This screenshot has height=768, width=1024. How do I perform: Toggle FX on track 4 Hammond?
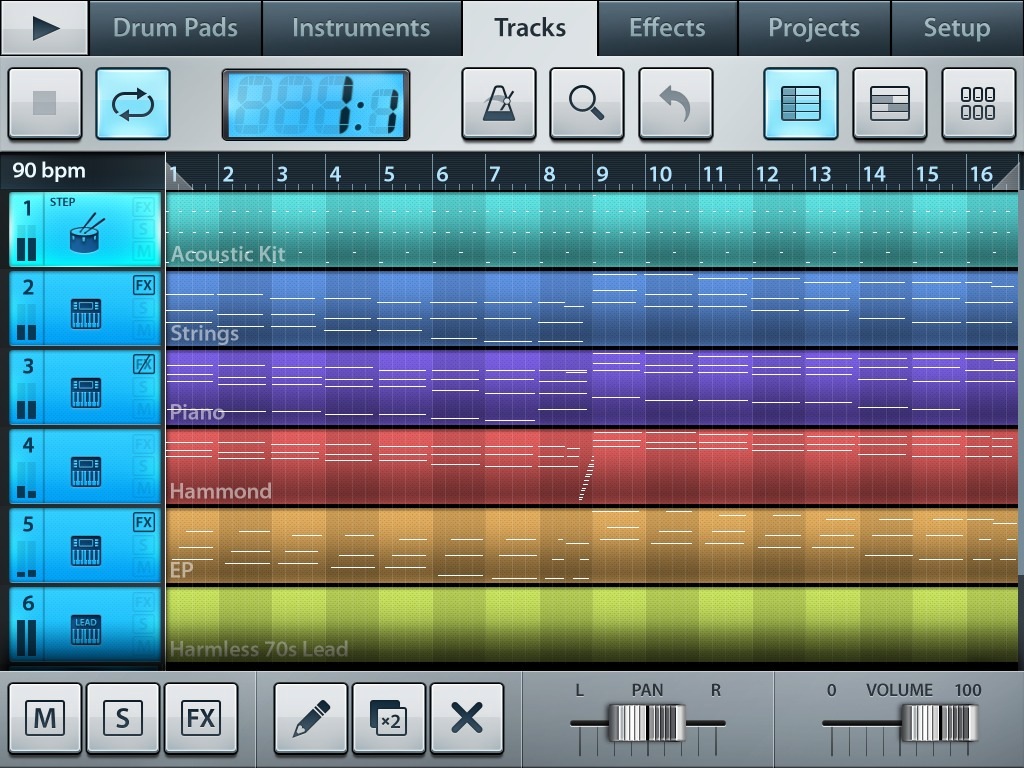click(x=144, y=444)
